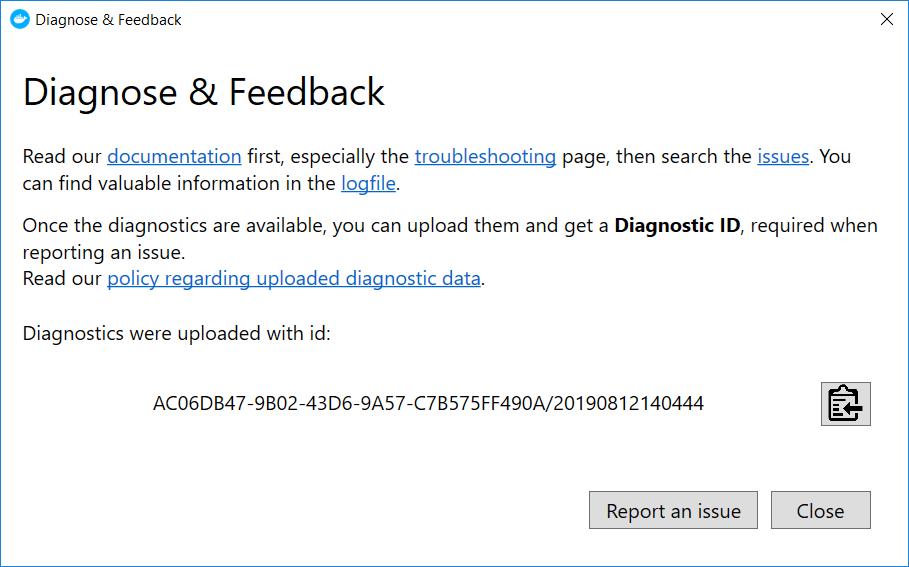
Task: Copy the diagnostic ID with clipboard icon
Action: [845, 404]
